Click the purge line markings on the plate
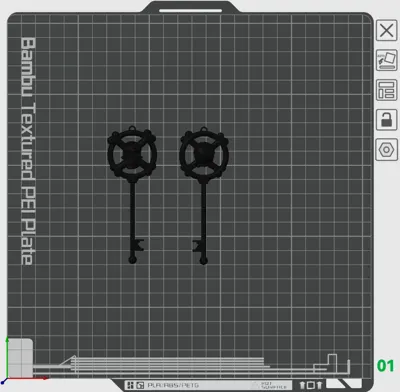This screenshot has height=392, width=400. 167,365
